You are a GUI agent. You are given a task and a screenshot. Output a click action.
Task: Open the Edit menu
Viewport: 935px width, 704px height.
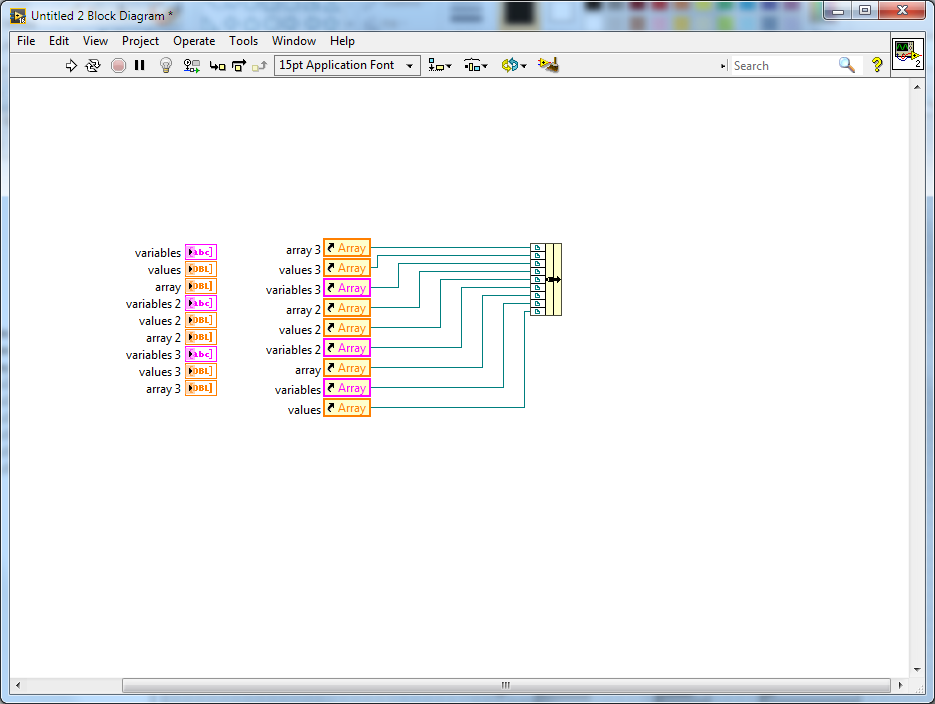(59, 41)
